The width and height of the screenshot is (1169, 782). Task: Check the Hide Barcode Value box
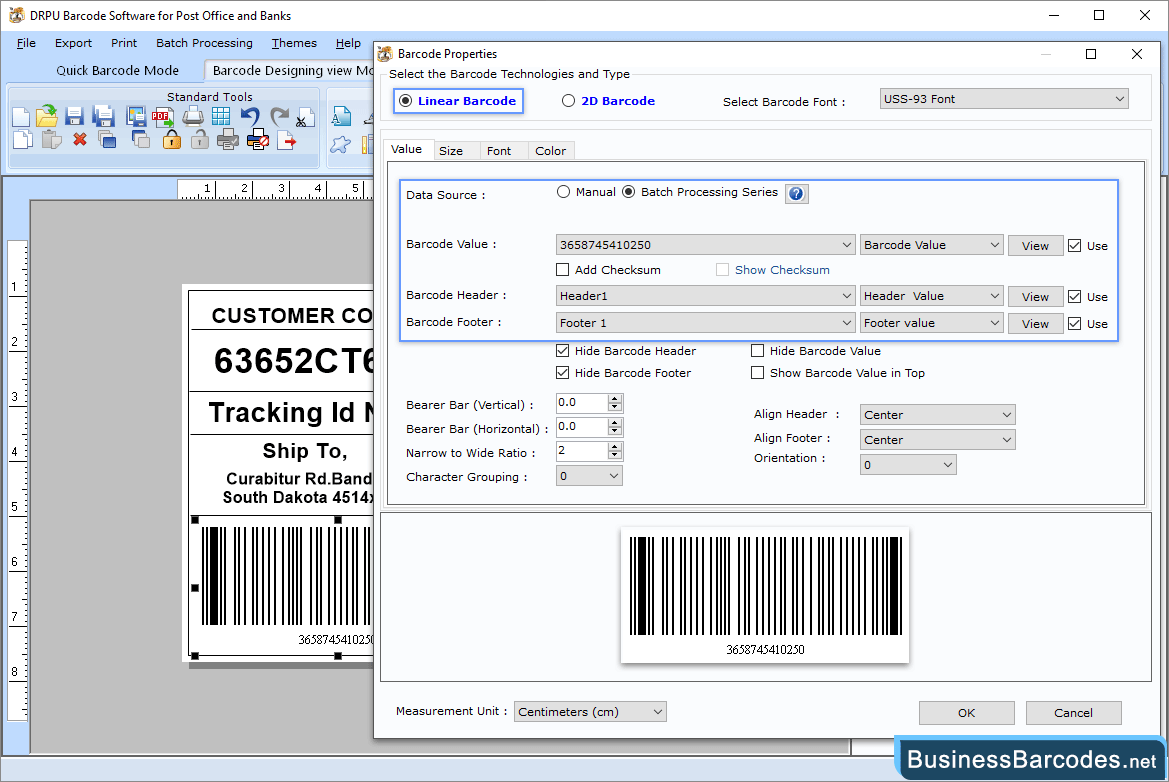[x=757, y=350]
